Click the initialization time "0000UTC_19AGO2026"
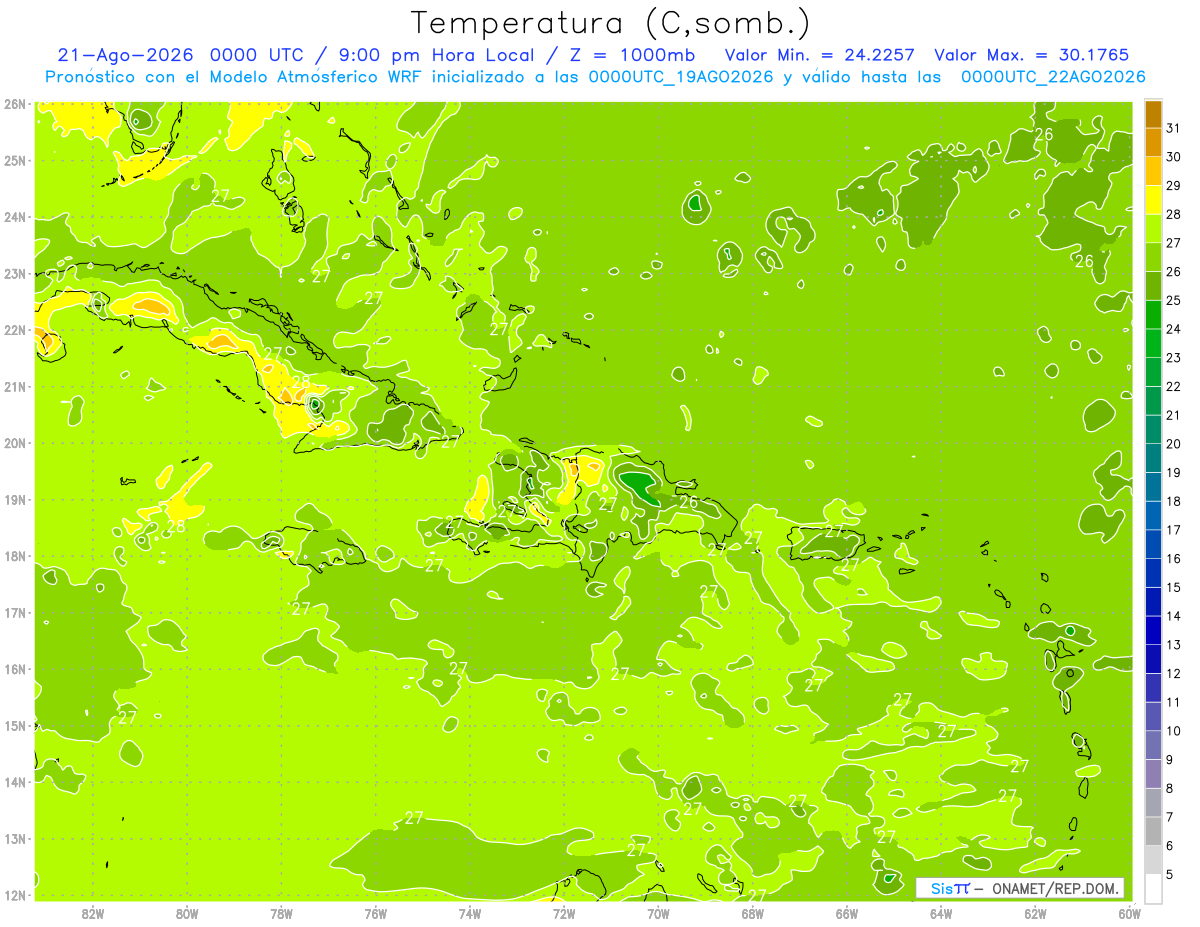 click(681, 77)
